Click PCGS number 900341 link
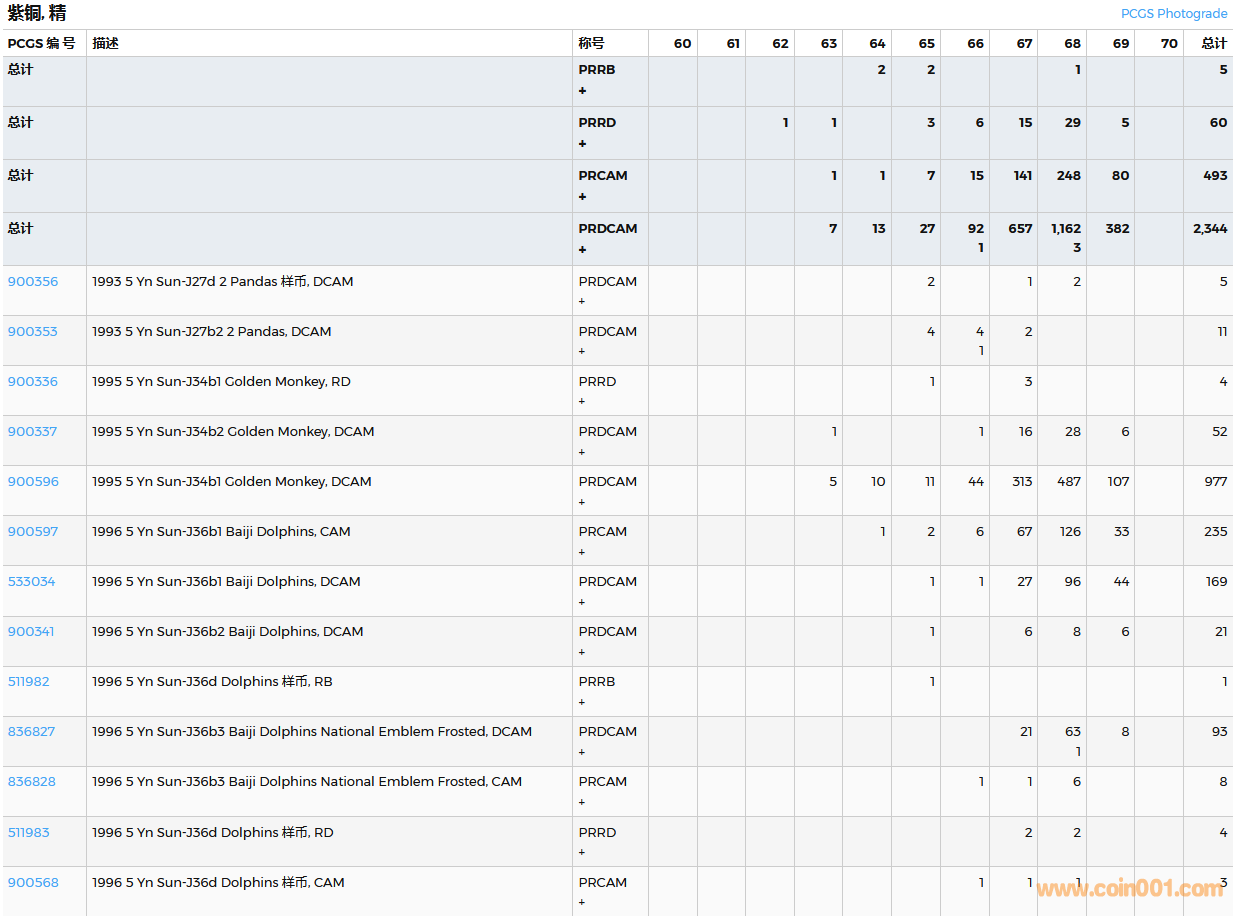 click(32, 632)
